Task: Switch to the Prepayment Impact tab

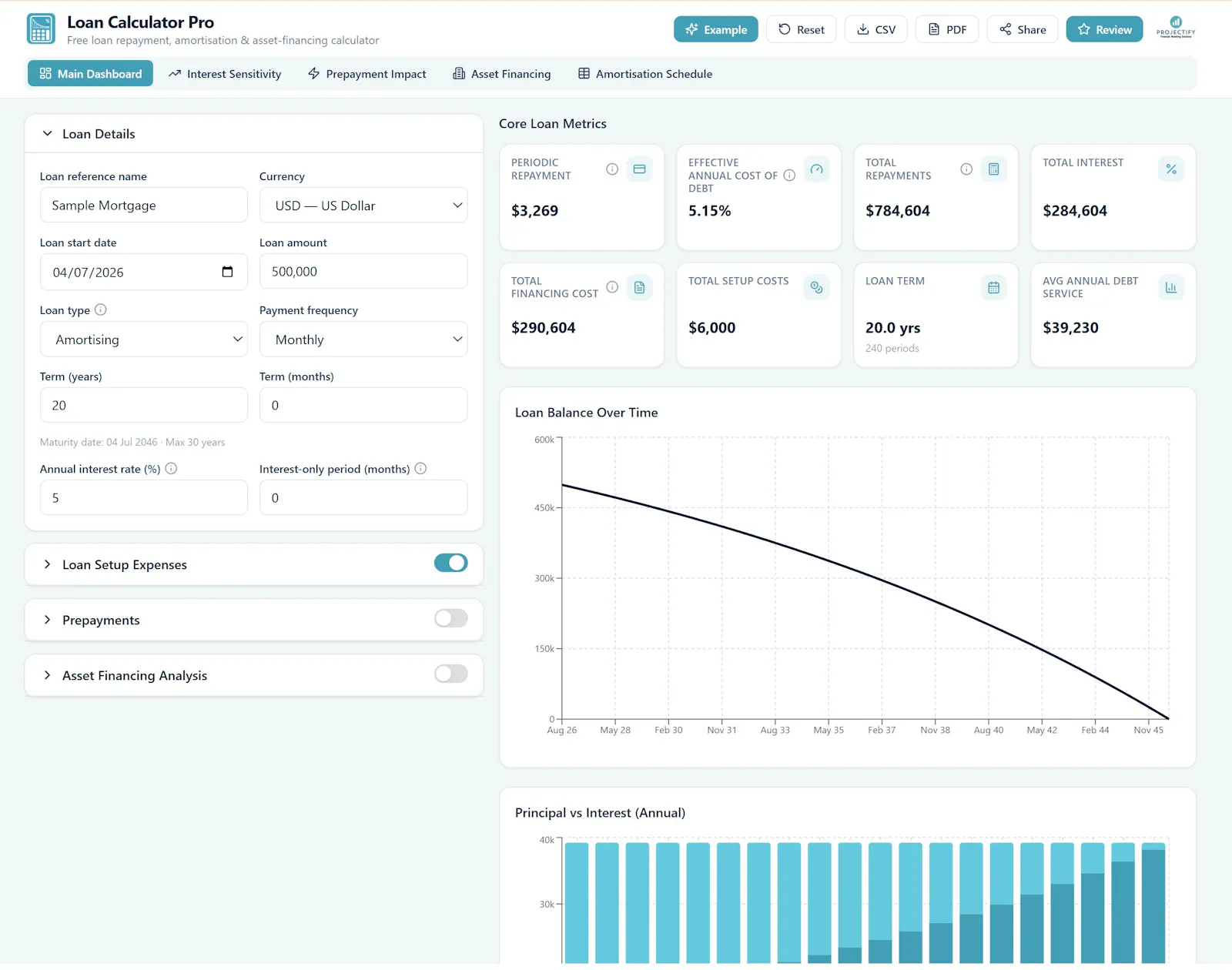Action: point(367,74)
